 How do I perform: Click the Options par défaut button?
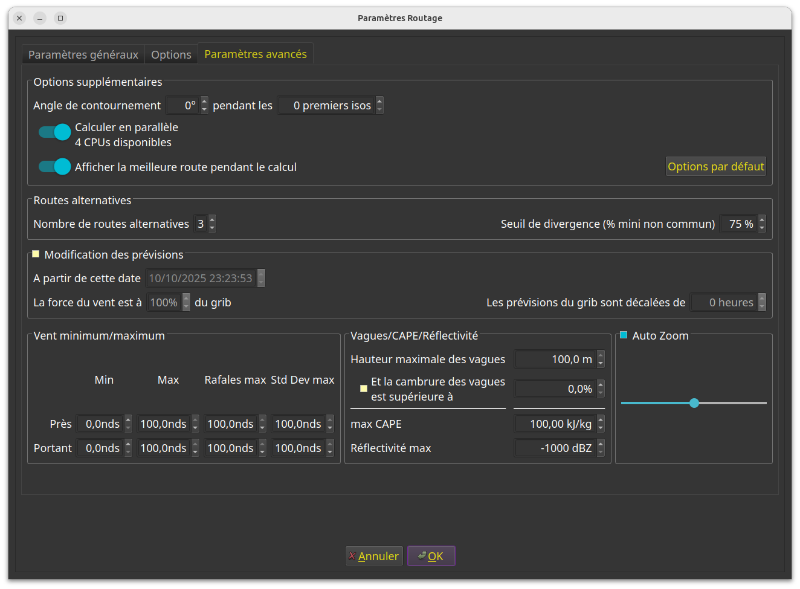click(716, 167)
